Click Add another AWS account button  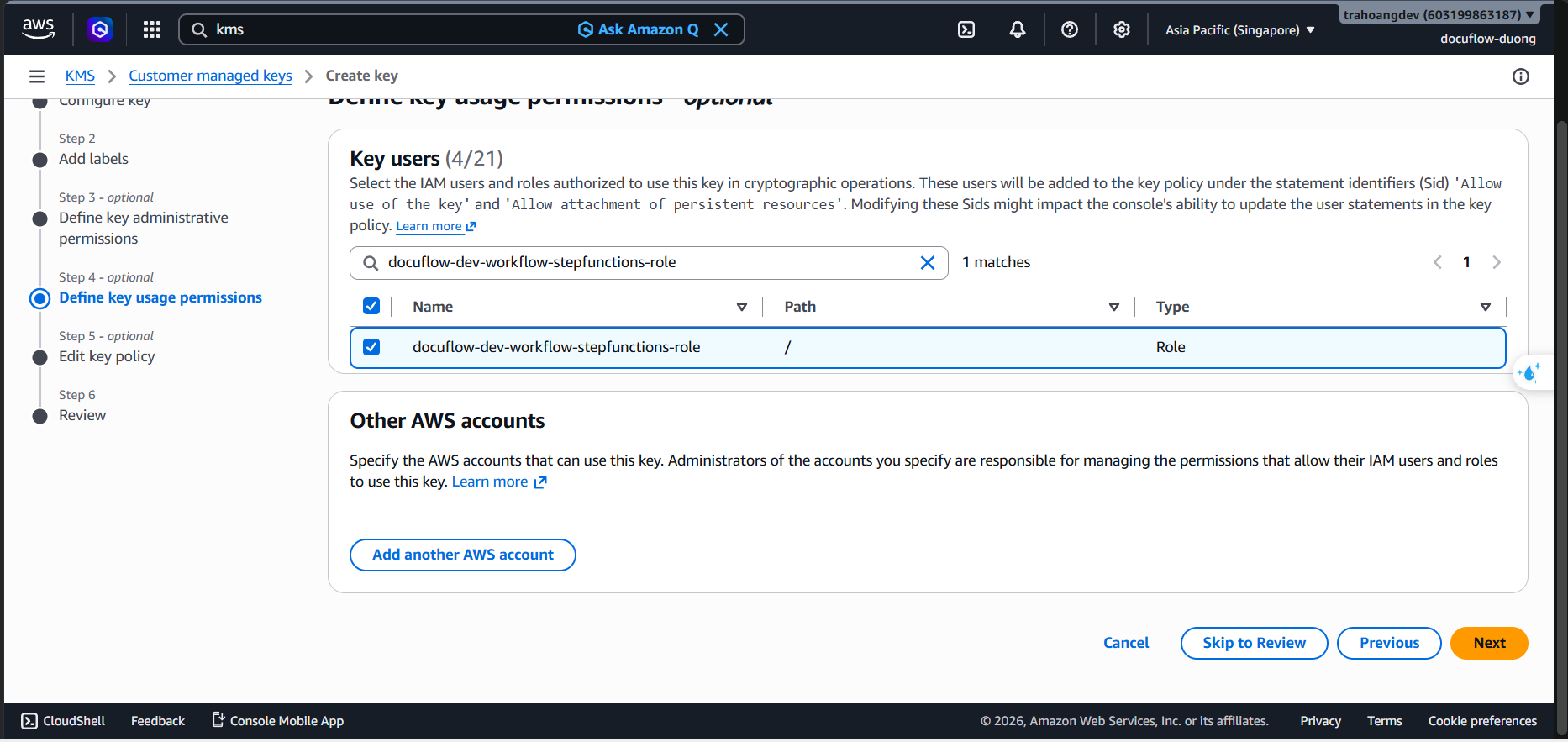pos(463,555)
